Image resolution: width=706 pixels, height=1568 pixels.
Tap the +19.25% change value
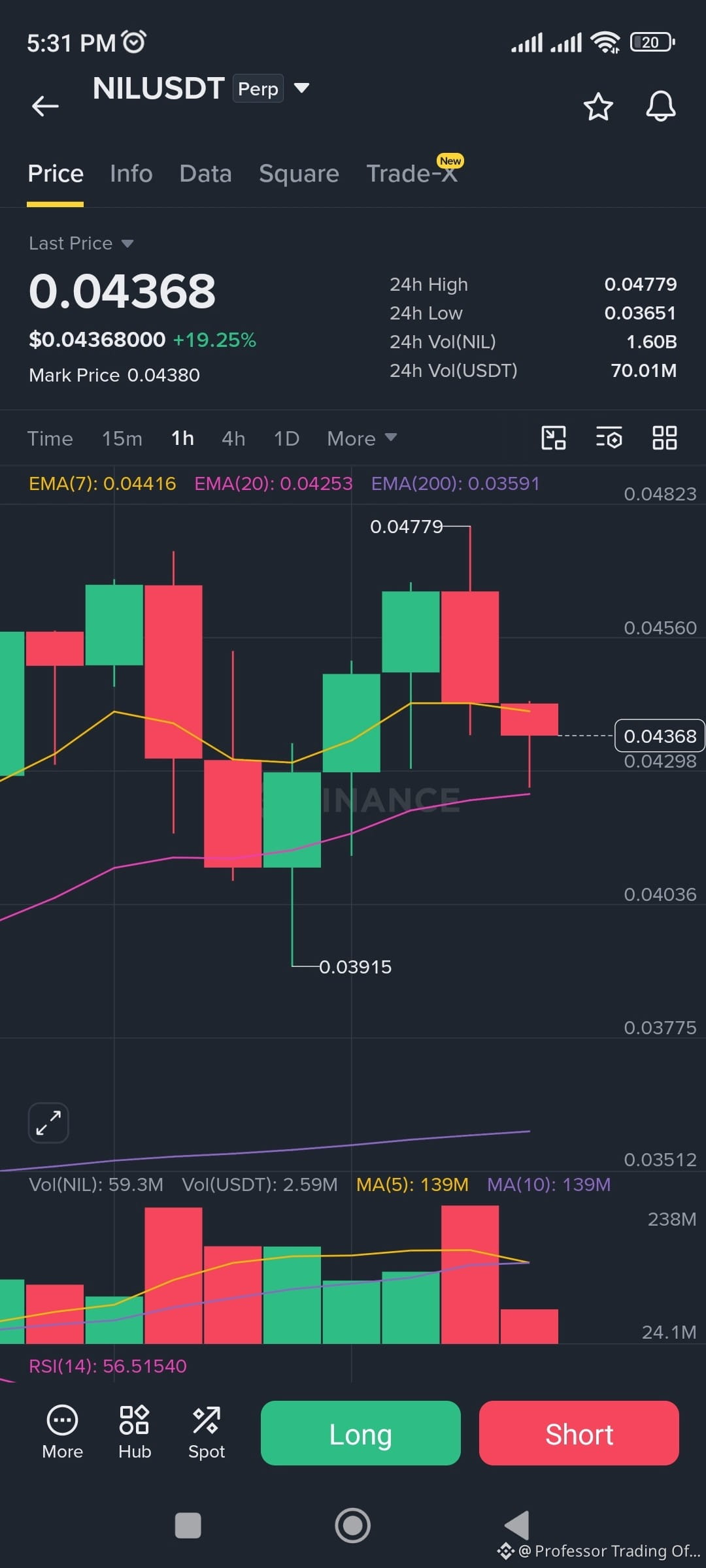click(x=214, y=340)
